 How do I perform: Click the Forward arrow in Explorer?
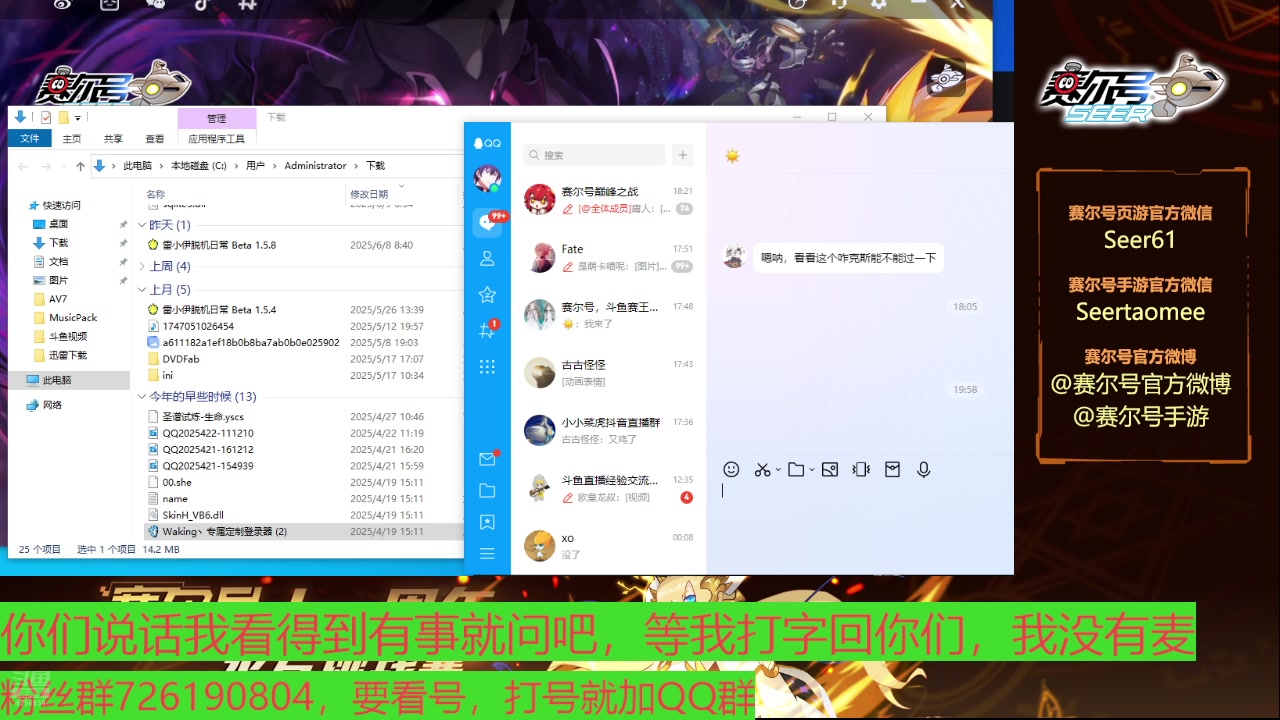(x=46, y=166)
